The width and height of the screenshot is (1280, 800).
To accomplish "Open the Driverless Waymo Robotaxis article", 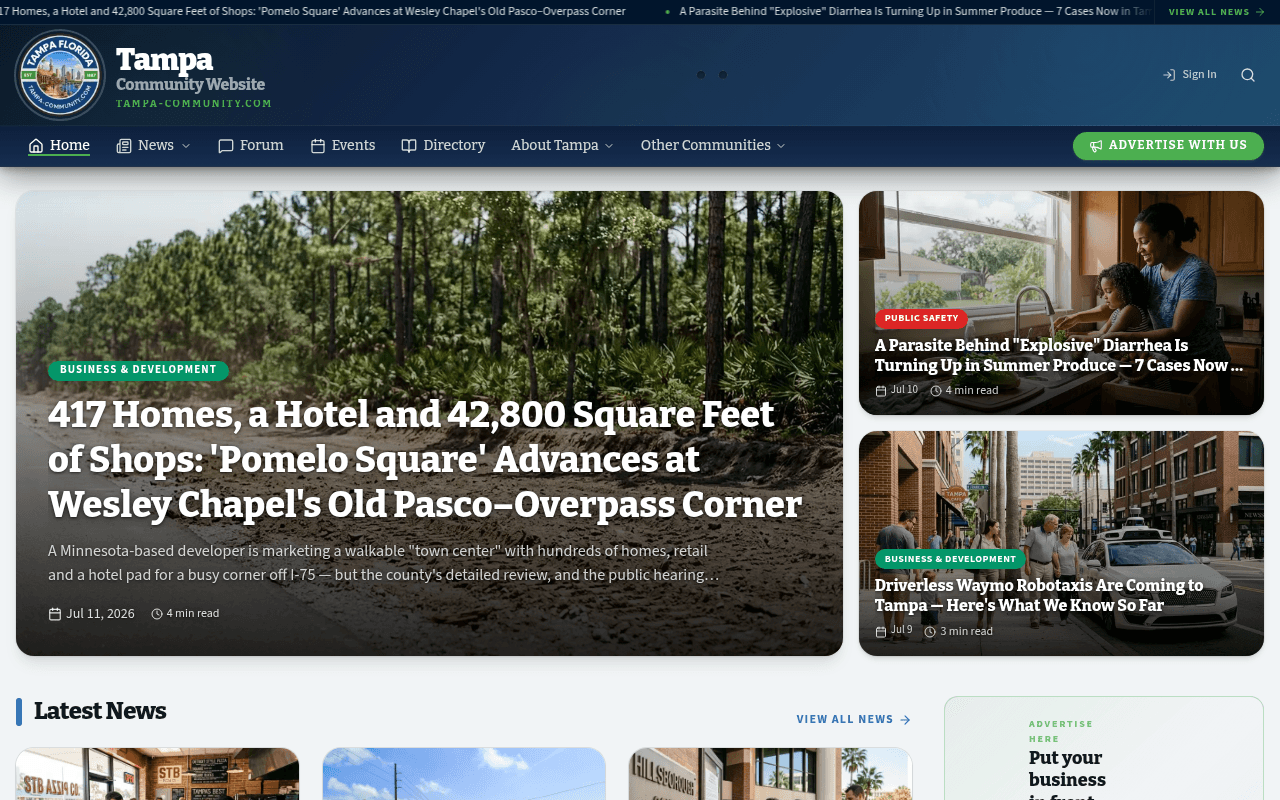I will click(x=1039, y=595).
